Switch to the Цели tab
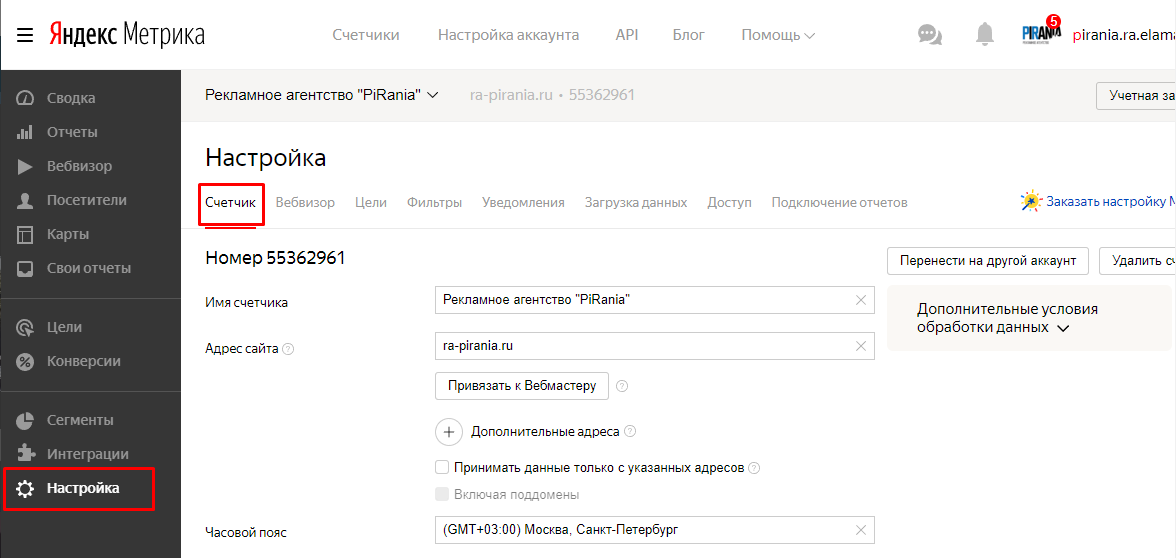Screen dimensions: 1176x558 pyautogui.click(x=370, y=202)
